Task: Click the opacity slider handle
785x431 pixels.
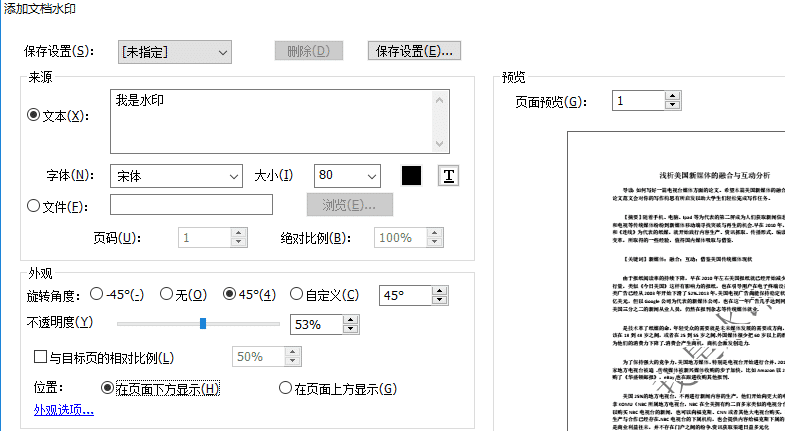Action: (x=203, y=323)
